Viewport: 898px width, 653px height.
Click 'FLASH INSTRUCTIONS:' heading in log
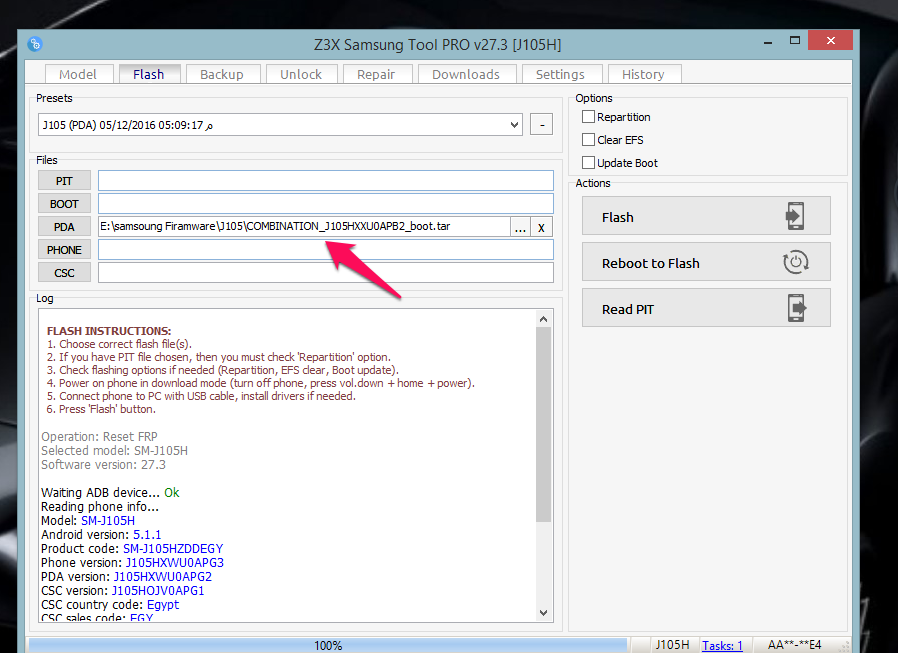pyautogui.click(x=109, y=331)
